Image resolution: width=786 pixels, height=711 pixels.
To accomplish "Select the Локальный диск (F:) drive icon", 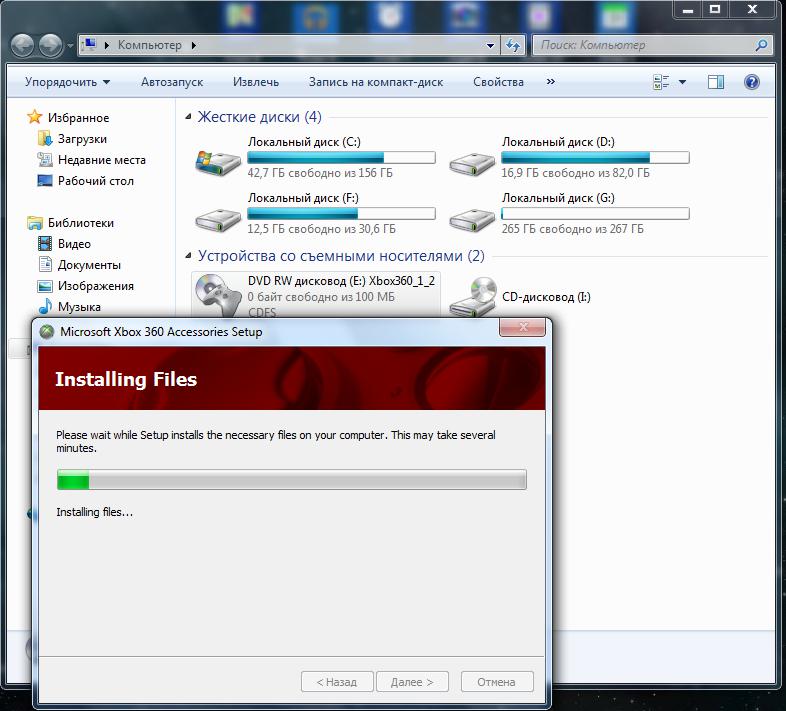I will point(218,220).
